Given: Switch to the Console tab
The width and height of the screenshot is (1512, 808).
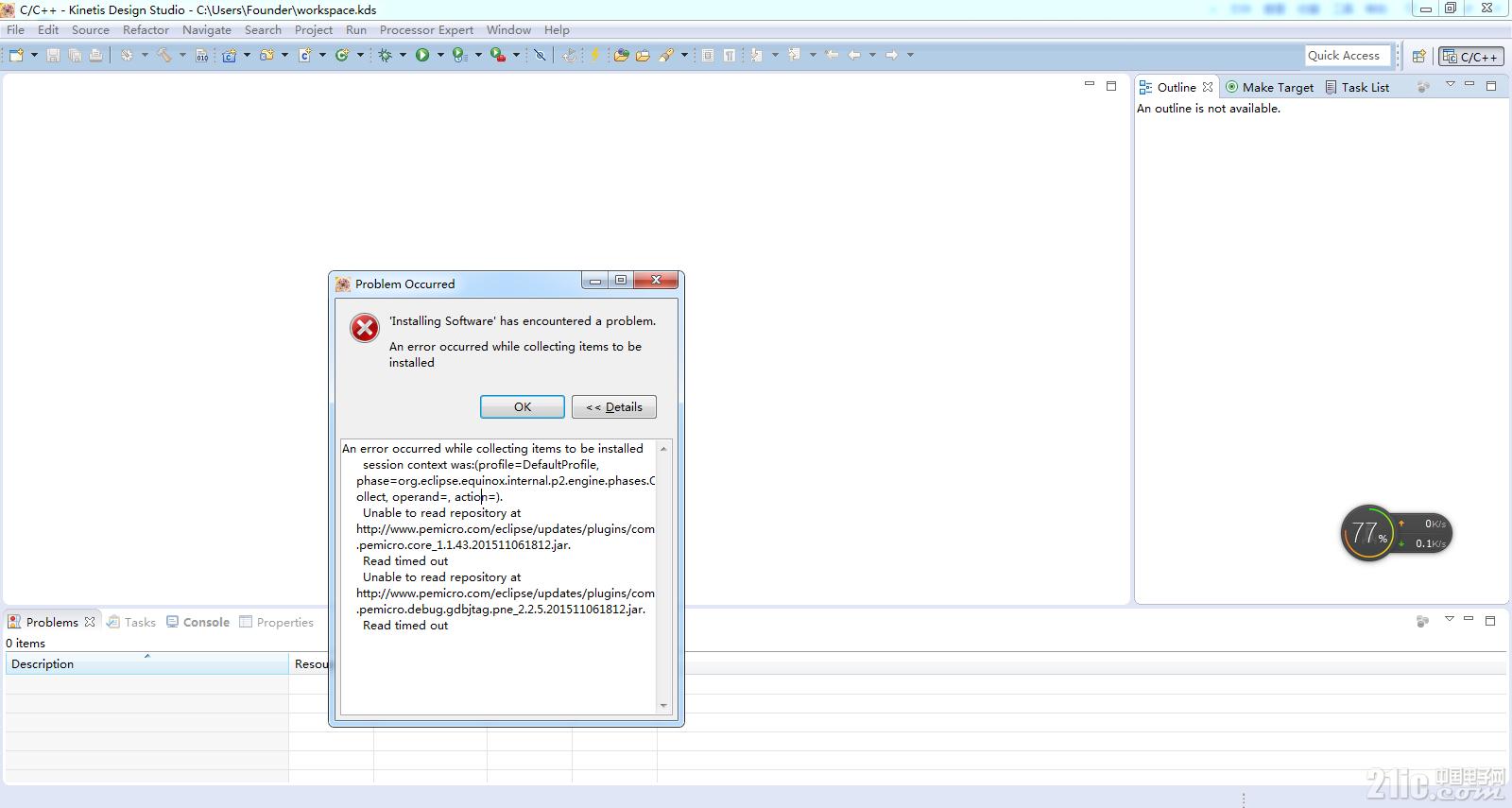Looking at the screenshot, I should tap(198, 622).
